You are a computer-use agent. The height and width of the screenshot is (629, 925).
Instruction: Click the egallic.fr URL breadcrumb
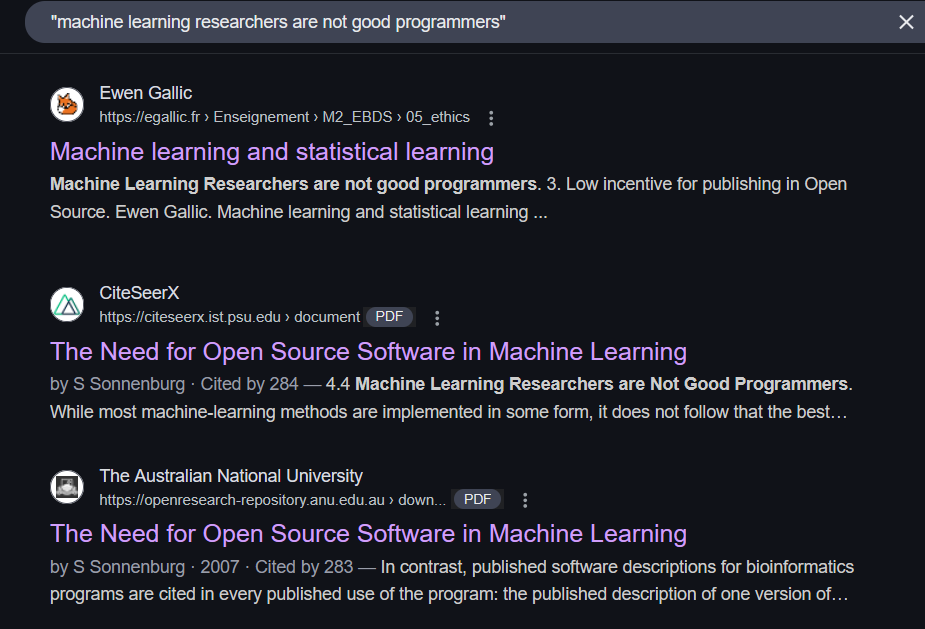[x=284, y=117]
